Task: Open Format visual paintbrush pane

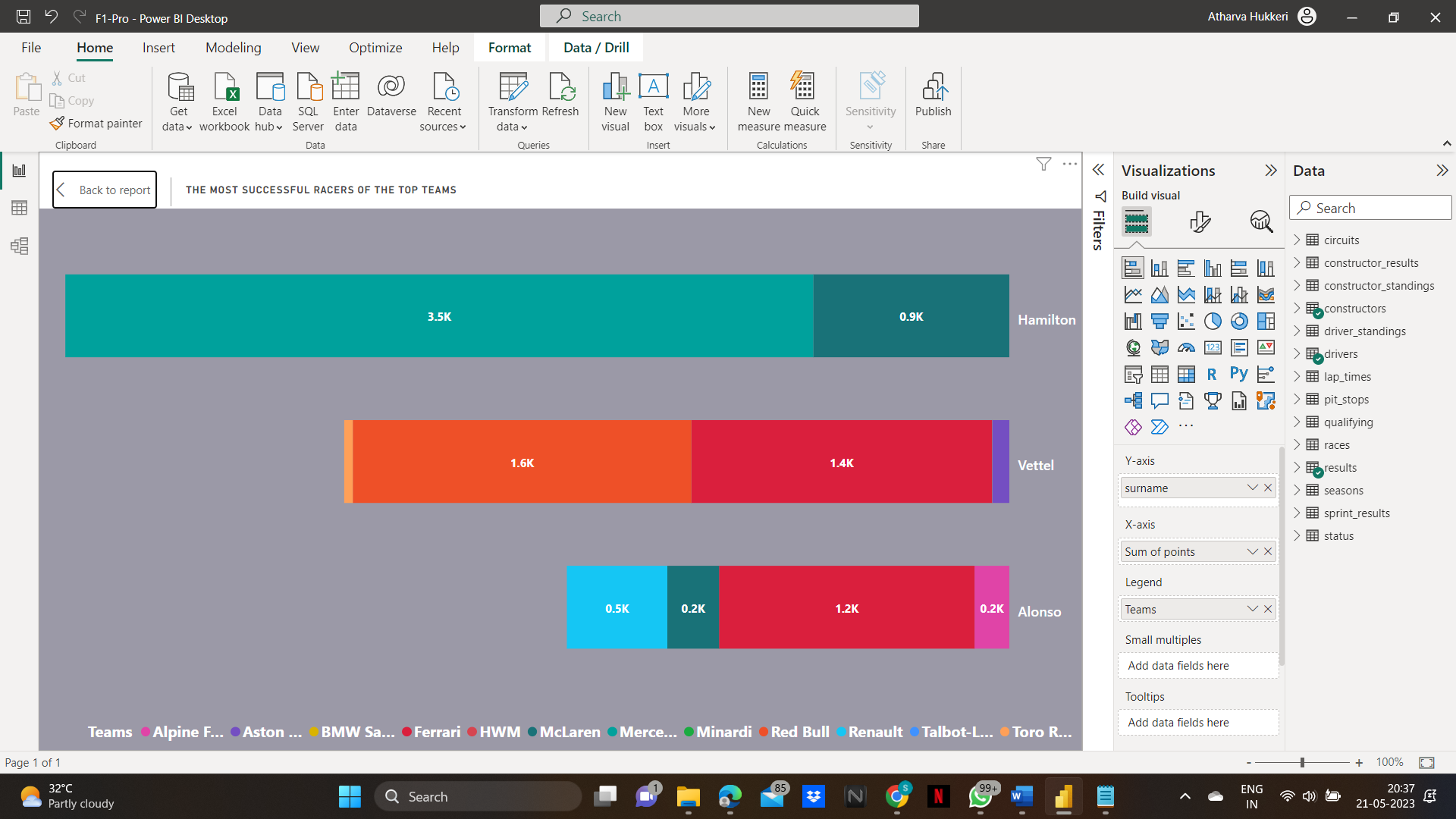Action: [x=1200, y=221]
